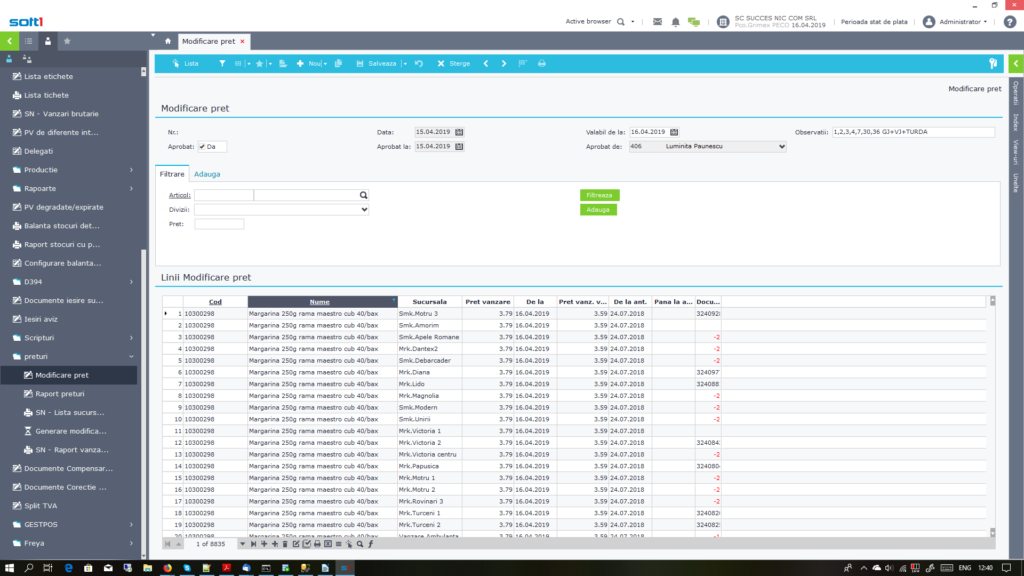Toggle the Aprobat Da checkbox
Screen dimensions: 1024x576
[x=202, y=147]
